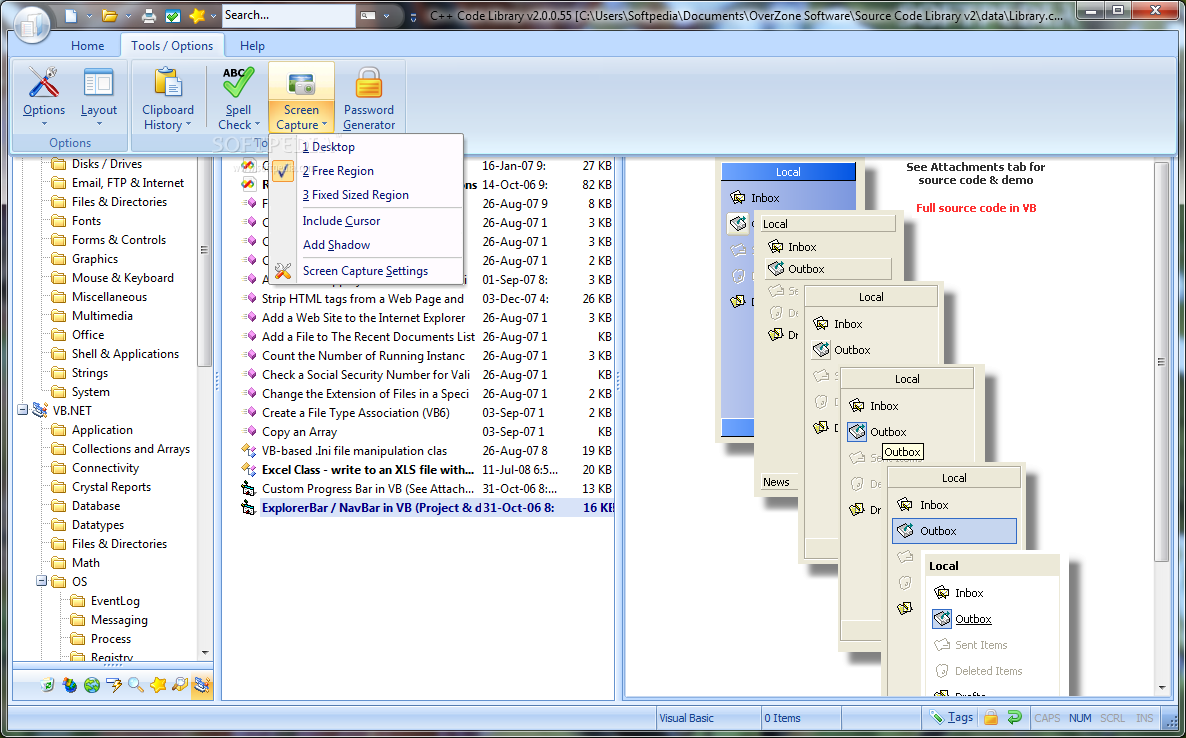Click the Screen Capture ribbon button
Viewport: 1186px width, 738px height.
pos(301,97)
